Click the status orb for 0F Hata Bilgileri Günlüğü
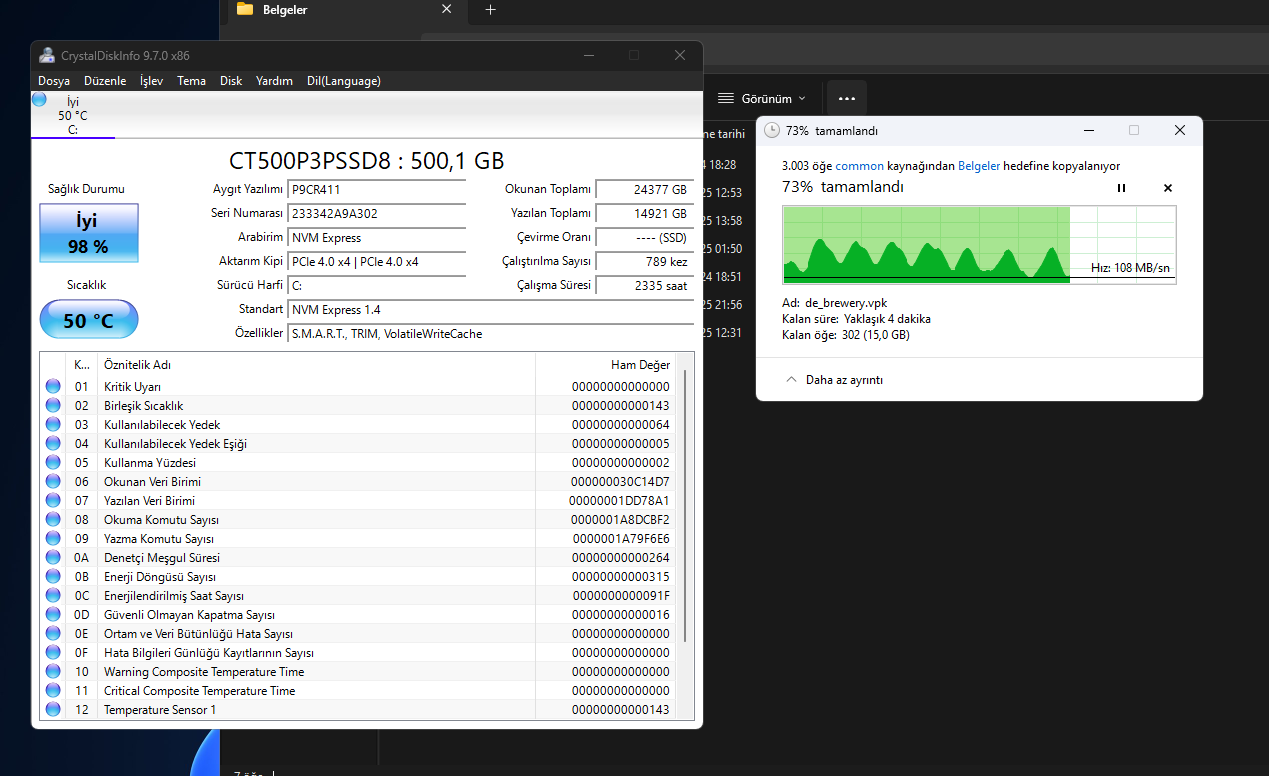Image resolution: width=1269 pixels, height=776 pixels. [x=53, y=653]
